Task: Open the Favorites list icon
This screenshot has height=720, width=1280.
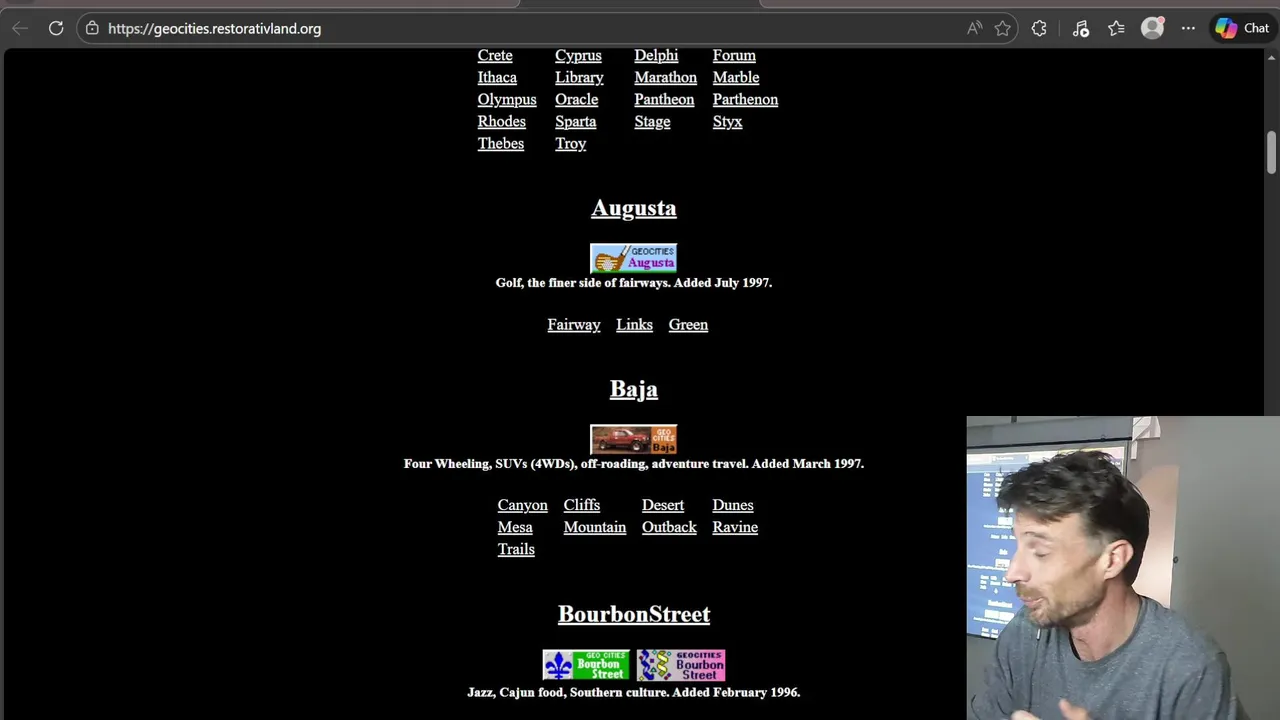Action: pyautogui.click(x=1116, y=28)
